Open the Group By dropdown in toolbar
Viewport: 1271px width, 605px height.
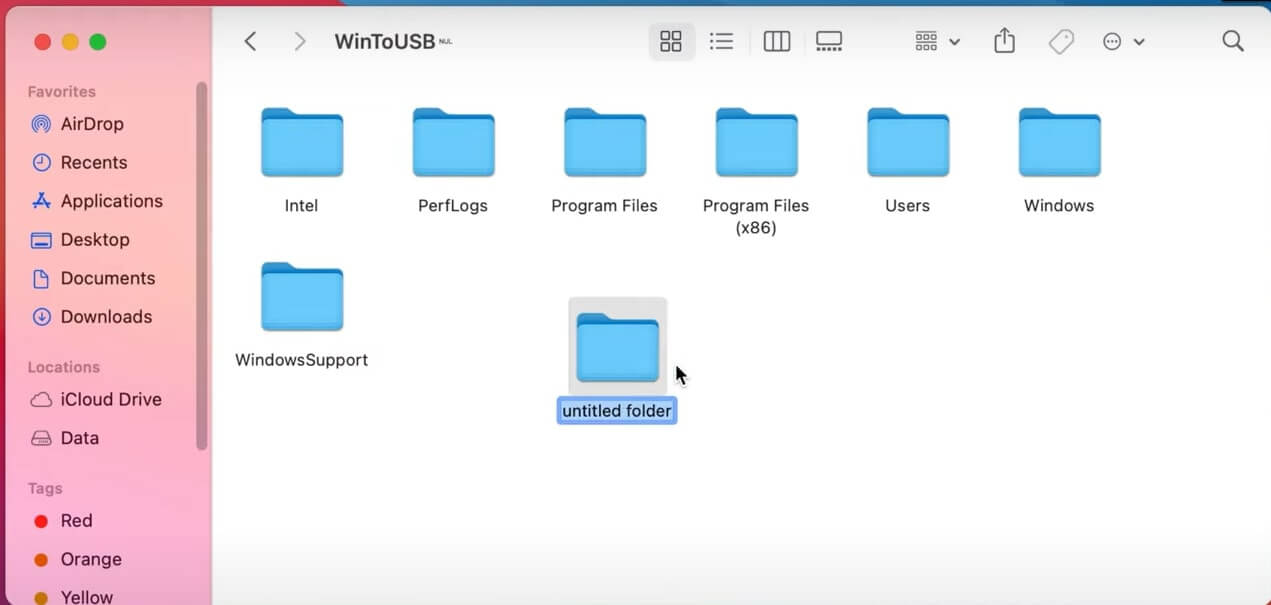[937, 41]
